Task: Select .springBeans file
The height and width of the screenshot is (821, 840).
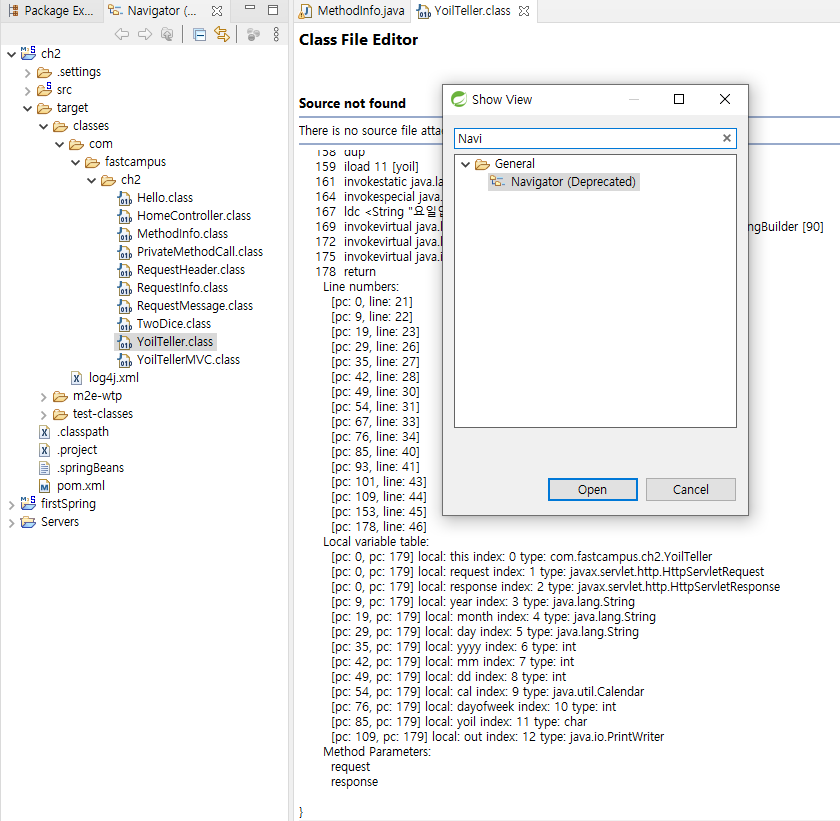Action: pyautogui.click(x=90, y=468)
